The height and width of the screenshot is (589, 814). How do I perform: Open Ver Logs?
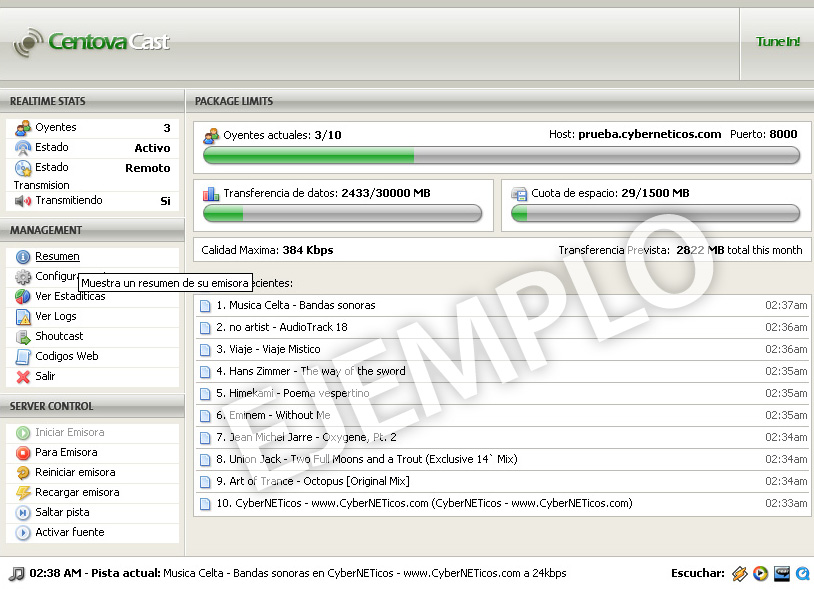pyautogui.click(x=56, y=316)
